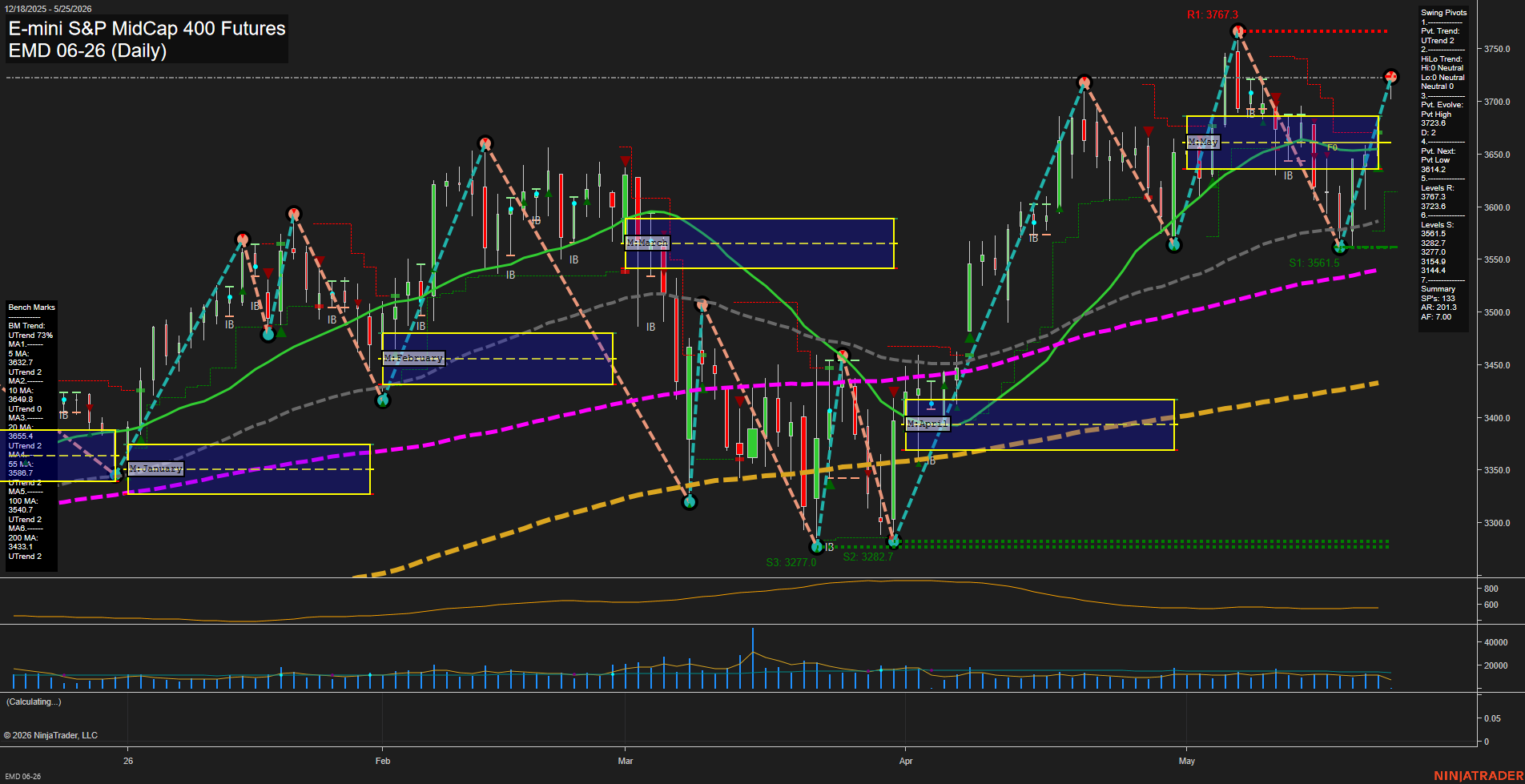Click the 3500.0 price axis label

pos(1497,313)
